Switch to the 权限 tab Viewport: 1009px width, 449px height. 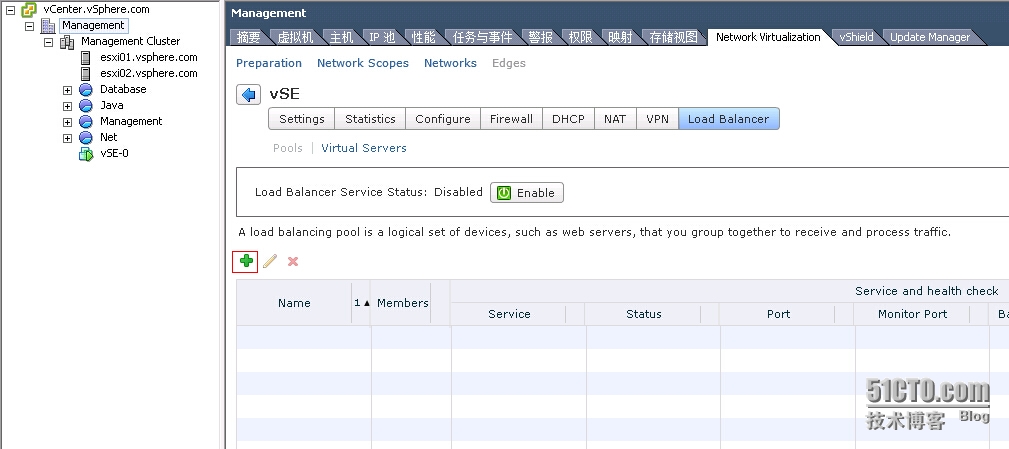click(x=580, y=37)
